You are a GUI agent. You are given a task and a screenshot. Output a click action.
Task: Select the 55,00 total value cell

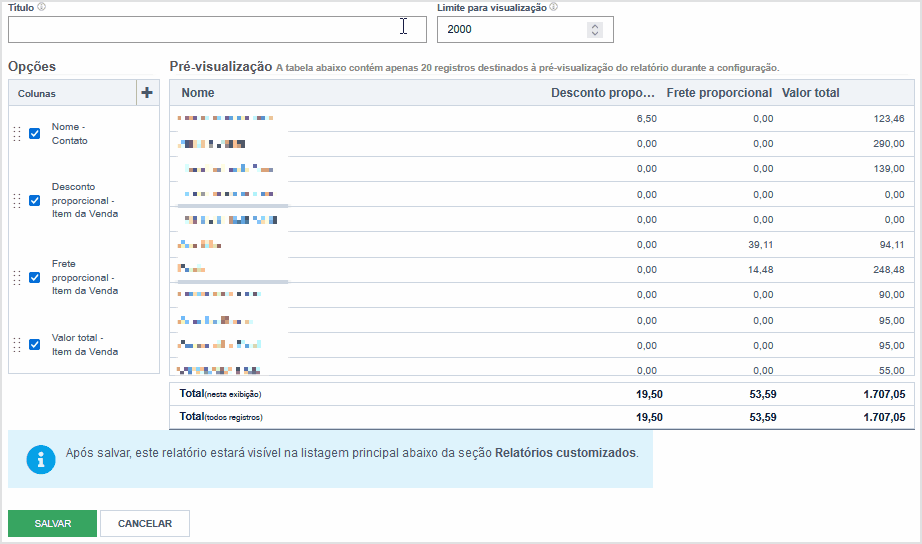pyautogui.click(x=892, y=371)
